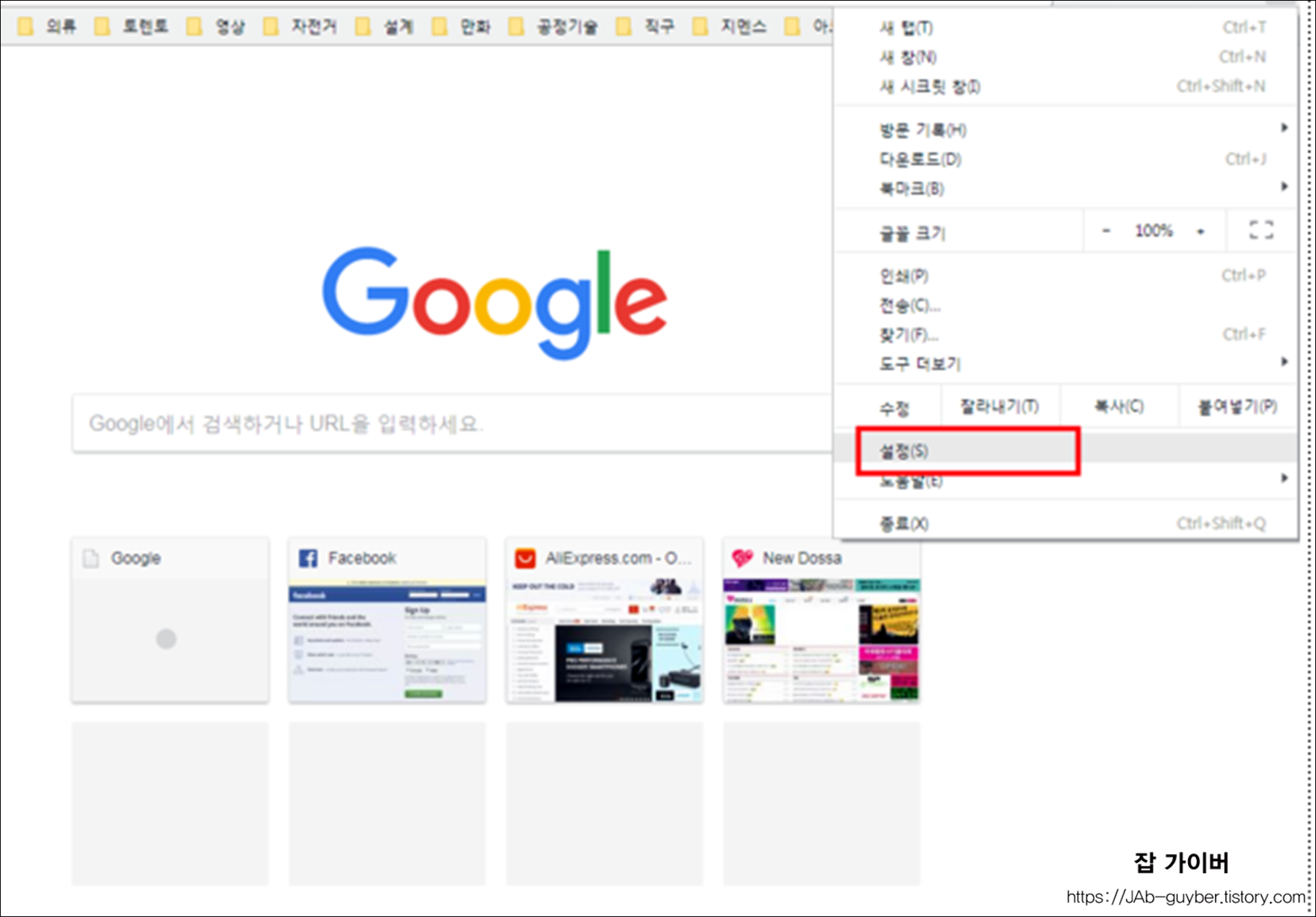Focus the Google search or URL box

click(x=453, y=423)
